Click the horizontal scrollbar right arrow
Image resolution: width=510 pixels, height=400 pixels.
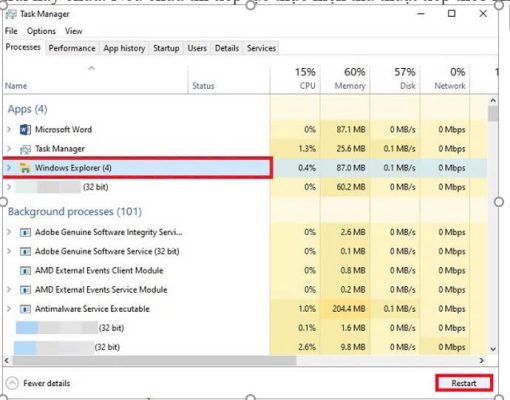click(x=481, y=360)
